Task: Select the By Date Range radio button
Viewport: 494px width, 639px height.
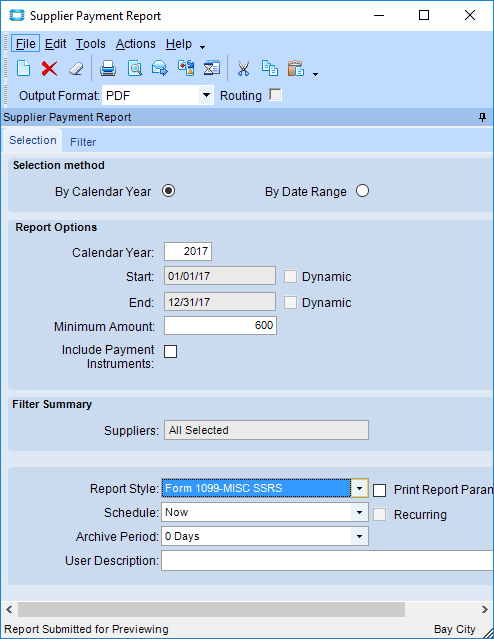Action: [x=362, y=191]
